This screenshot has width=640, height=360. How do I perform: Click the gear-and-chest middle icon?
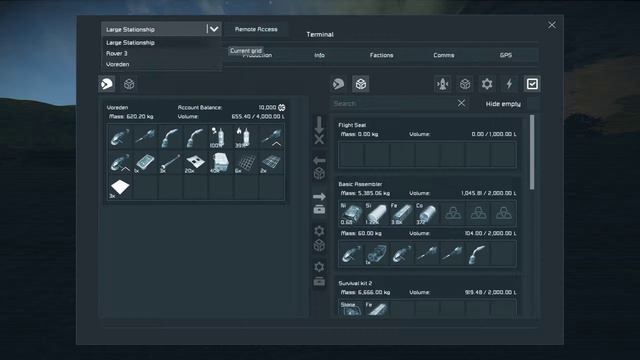(319, 274)
